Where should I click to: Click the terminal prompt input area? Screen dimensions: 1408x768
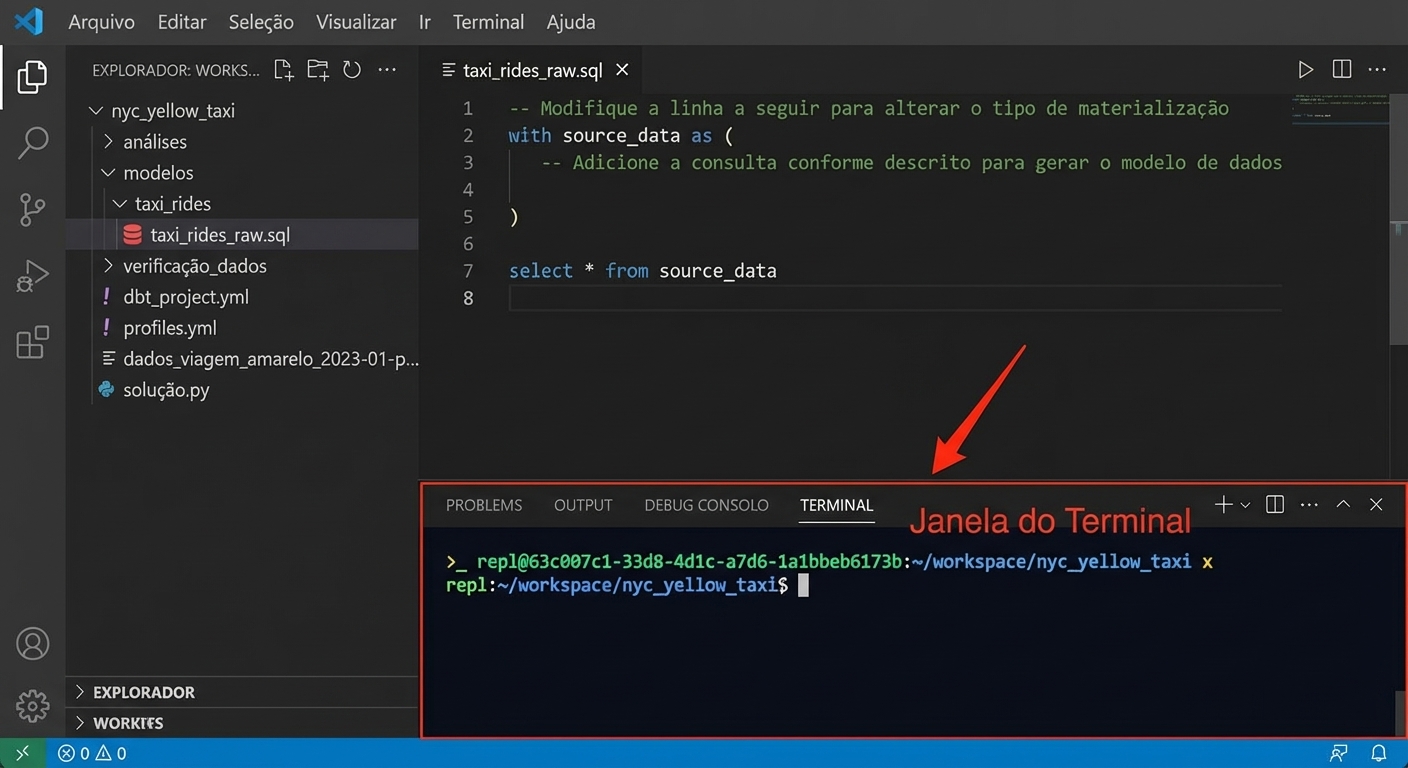pyautogui.click(x=803, y=586)
